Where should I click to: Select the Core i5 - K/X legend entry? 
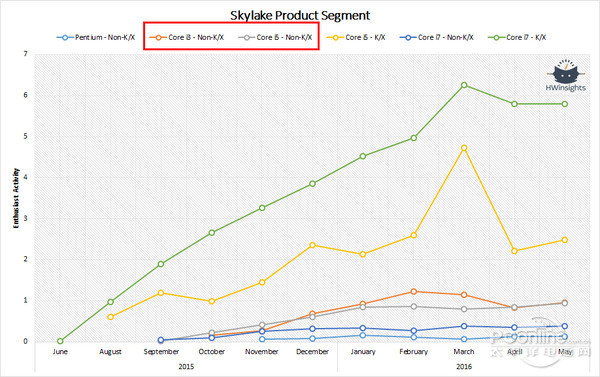356,38
